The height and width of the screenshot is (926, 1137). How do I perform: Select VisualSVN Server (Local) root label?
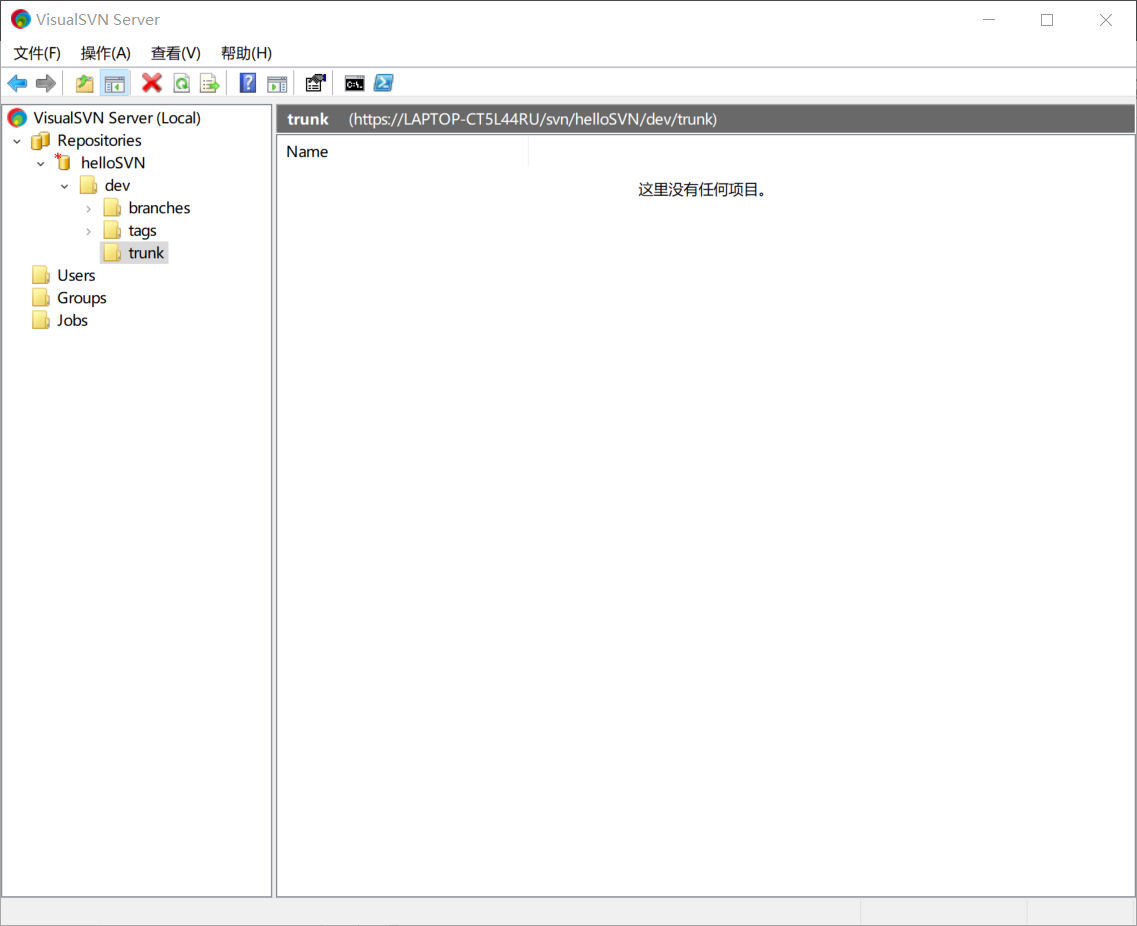coord(117,117)
